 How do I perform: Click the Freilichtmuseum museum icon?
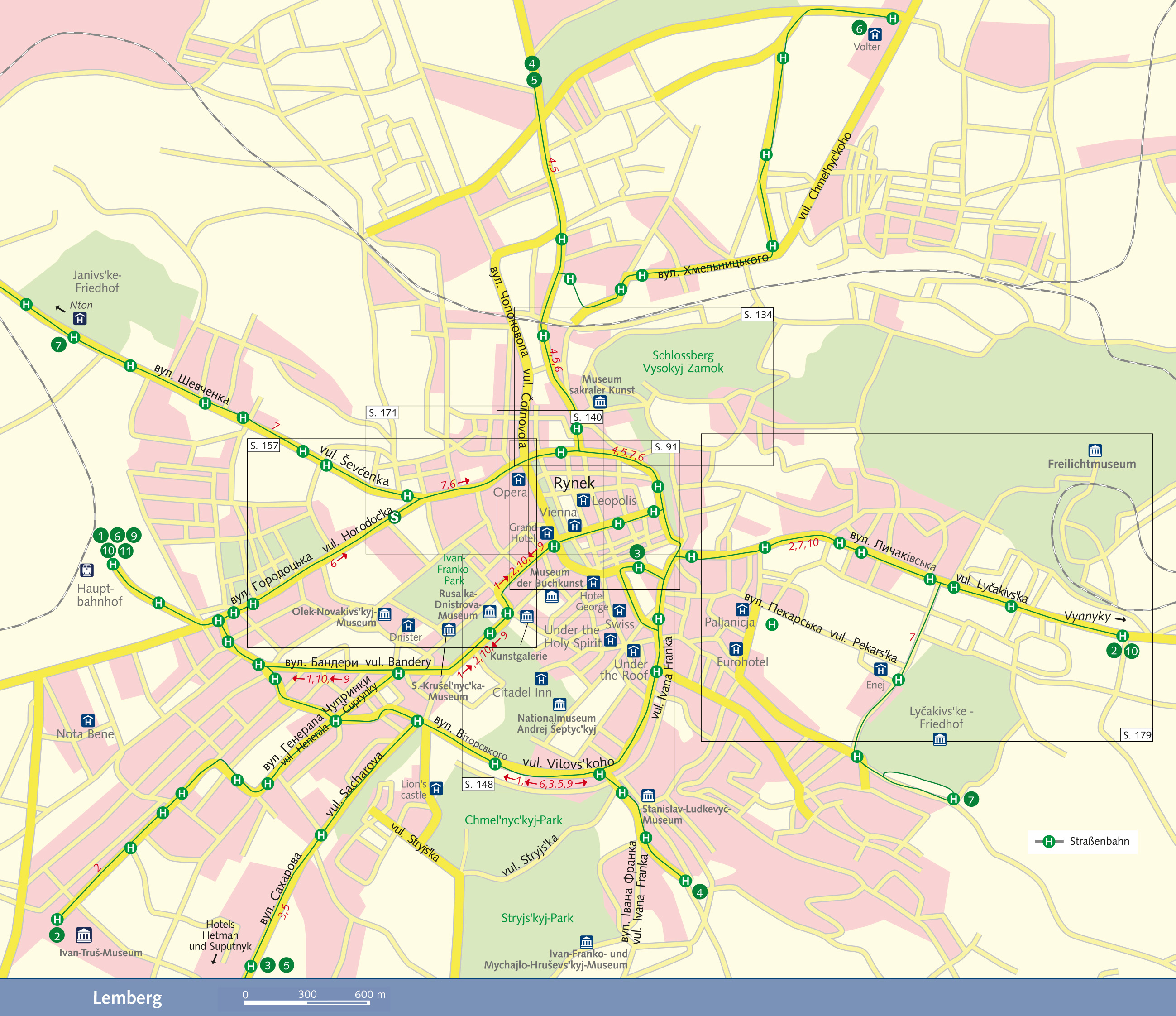click(x=1095, y=450)
